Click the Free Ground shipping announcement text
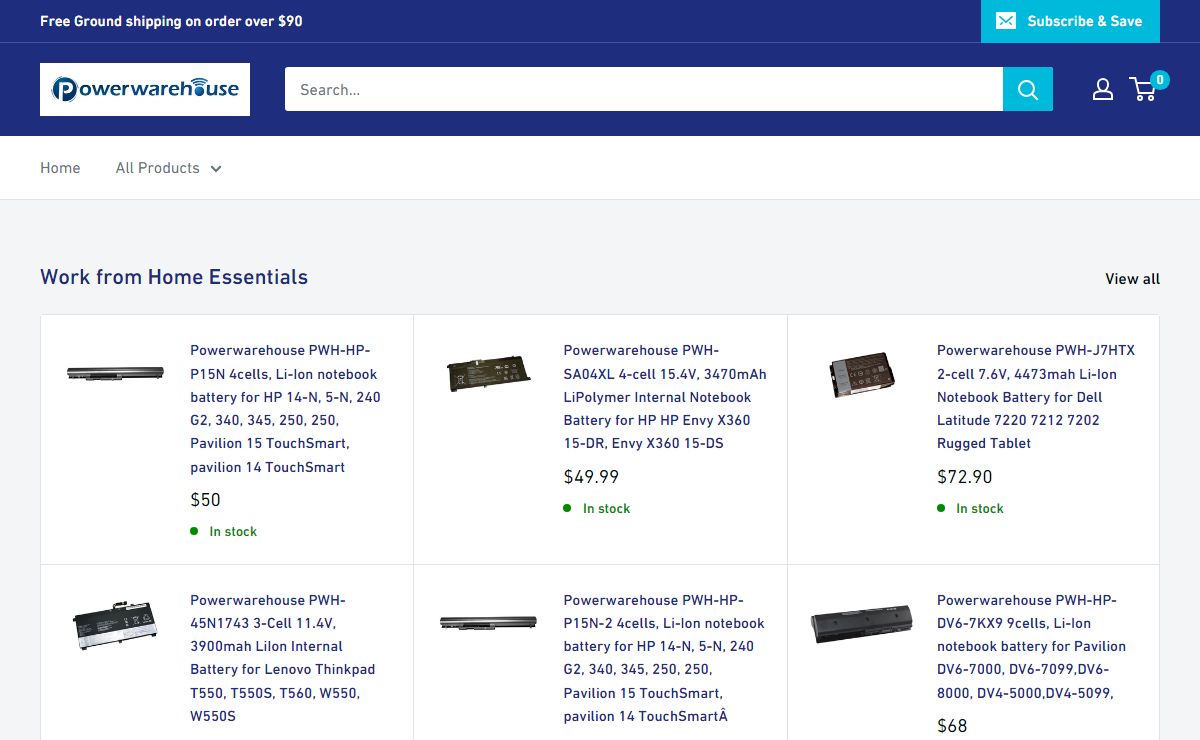 click(x=171, y=21)
